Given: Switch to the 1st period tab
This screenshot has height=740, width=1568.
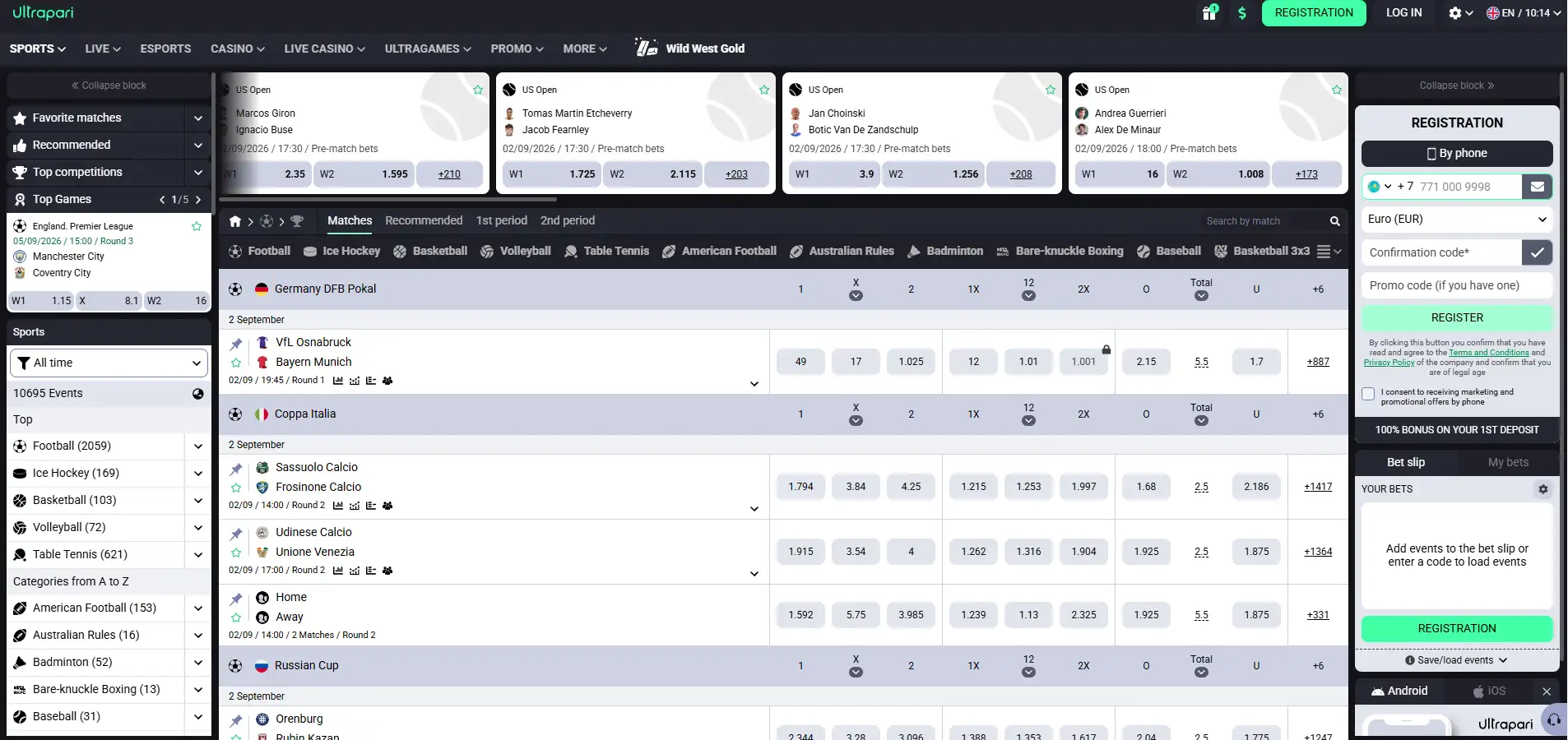Looking at the screenshot, I should coord(502,220).
